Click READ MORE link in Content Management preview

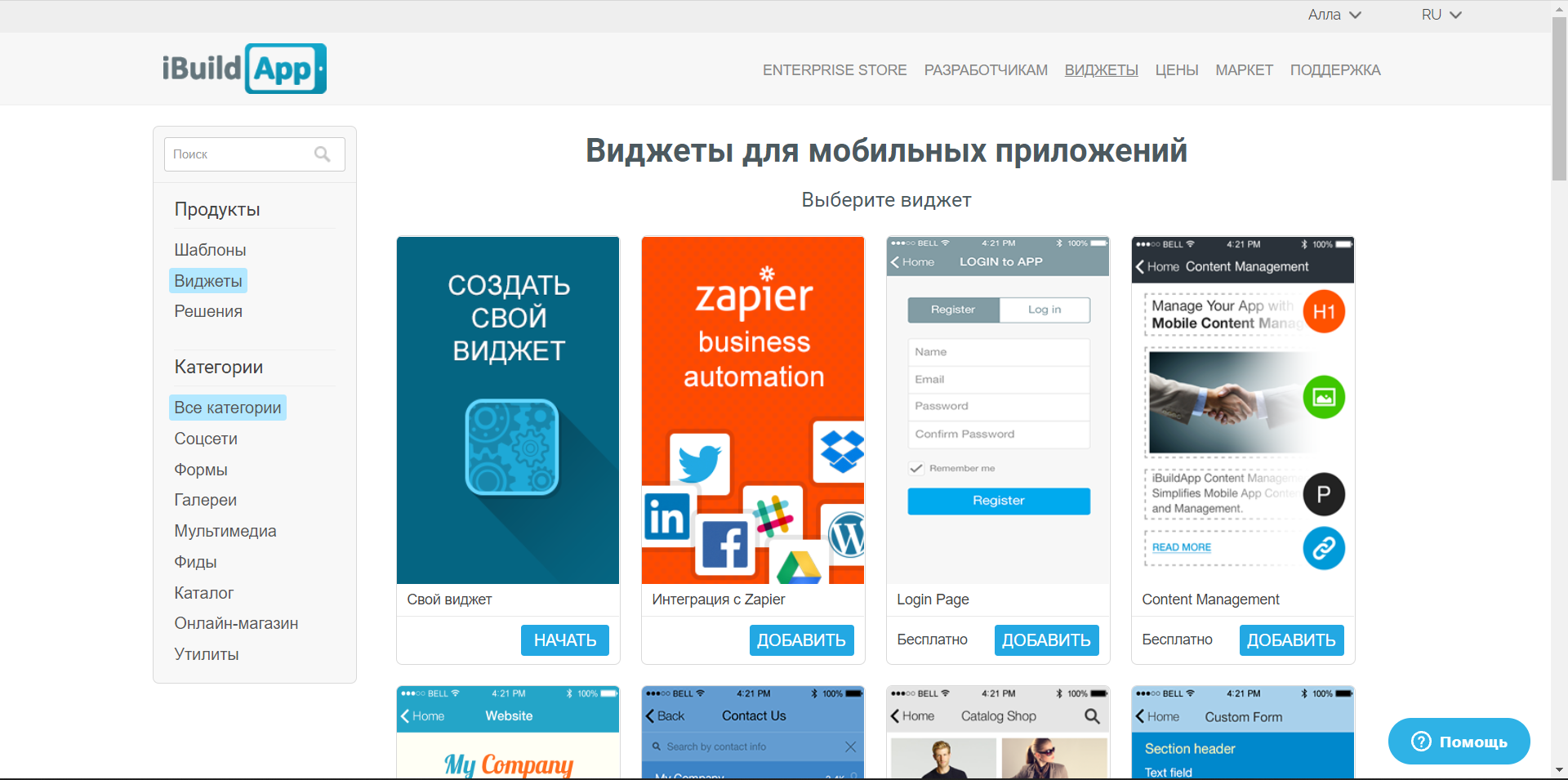1182,547
